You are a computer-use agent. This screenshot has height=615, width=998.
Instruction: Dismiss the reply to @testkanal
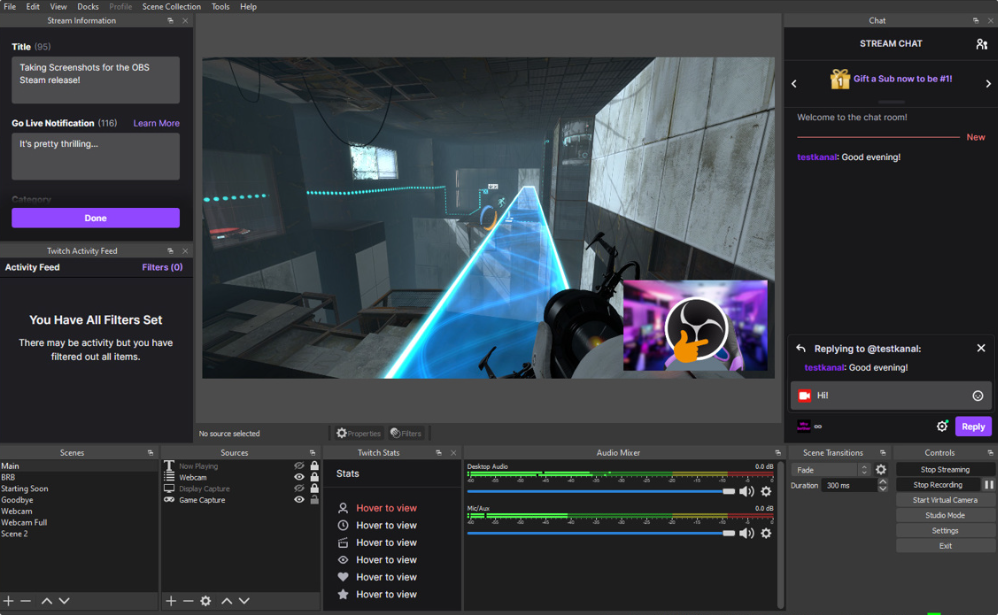tap(981, 348)
